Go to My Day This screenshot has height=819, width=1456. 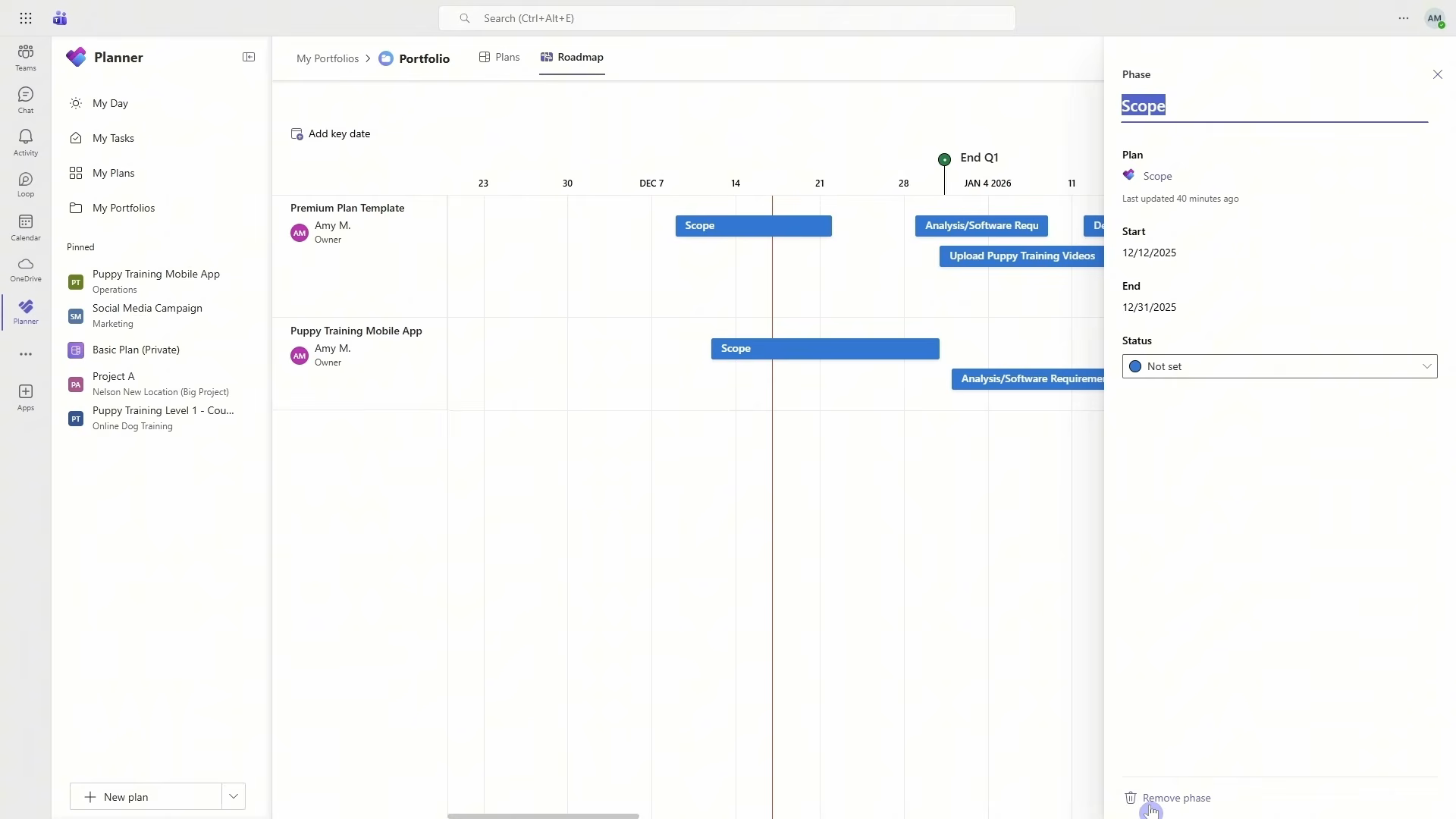point(110,103)
